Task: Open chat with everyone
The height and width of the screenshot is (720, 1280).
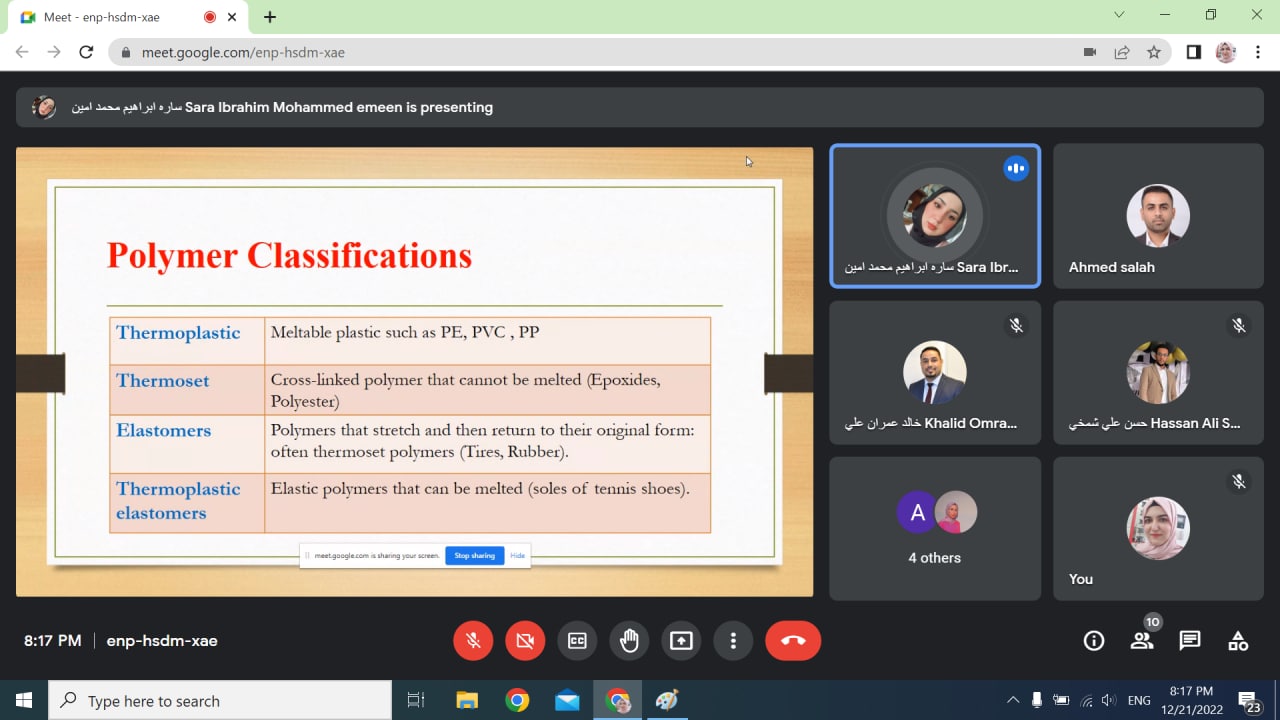Action: tap(1190, 641)
